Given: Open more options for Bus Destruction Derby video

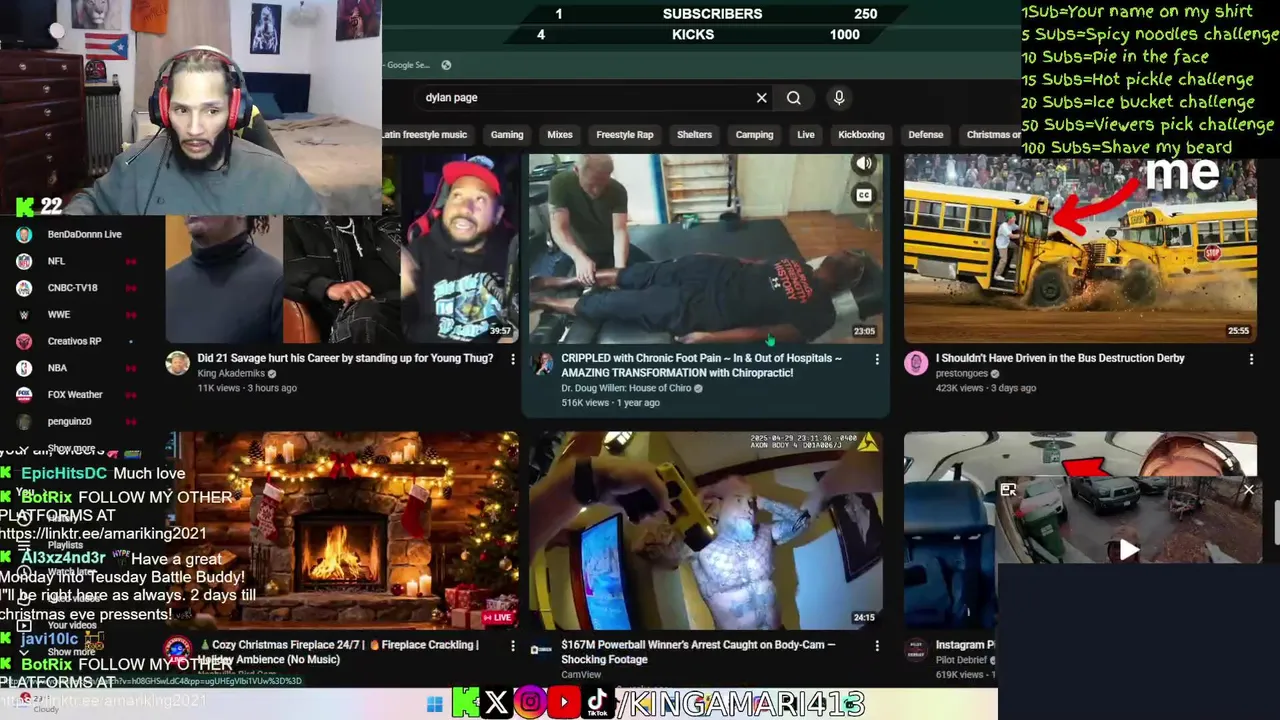Looking at the screenshot, I should click(x=1251, y=359).
